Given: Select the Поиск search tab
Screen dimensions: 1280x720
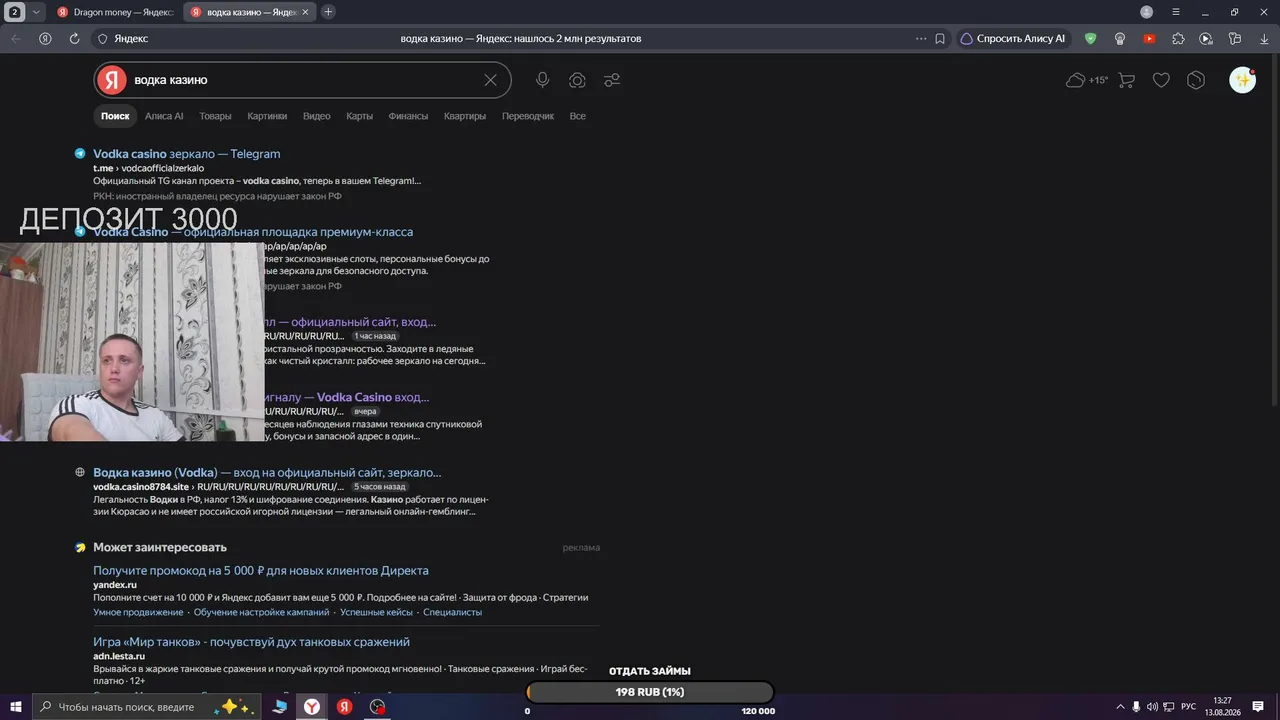Looking at the screenshot, I should click(x=115, y=116).
